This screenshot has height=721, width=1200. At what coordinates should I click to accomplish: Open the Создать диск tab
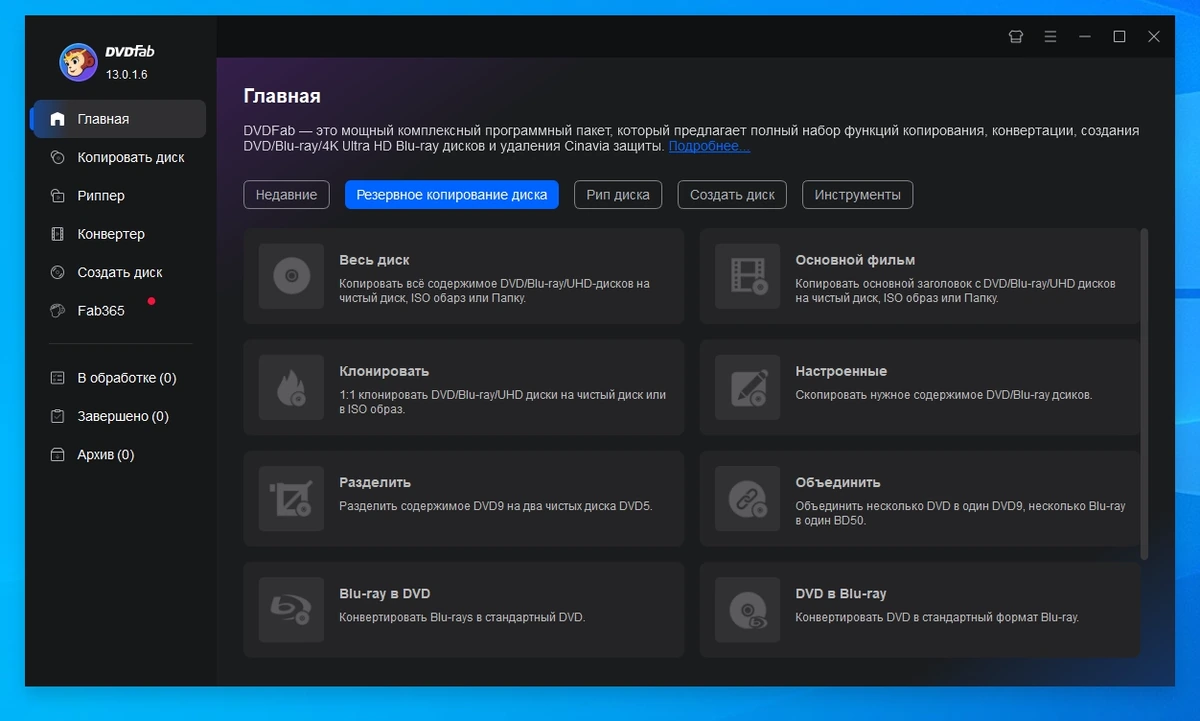click(733, 195)
